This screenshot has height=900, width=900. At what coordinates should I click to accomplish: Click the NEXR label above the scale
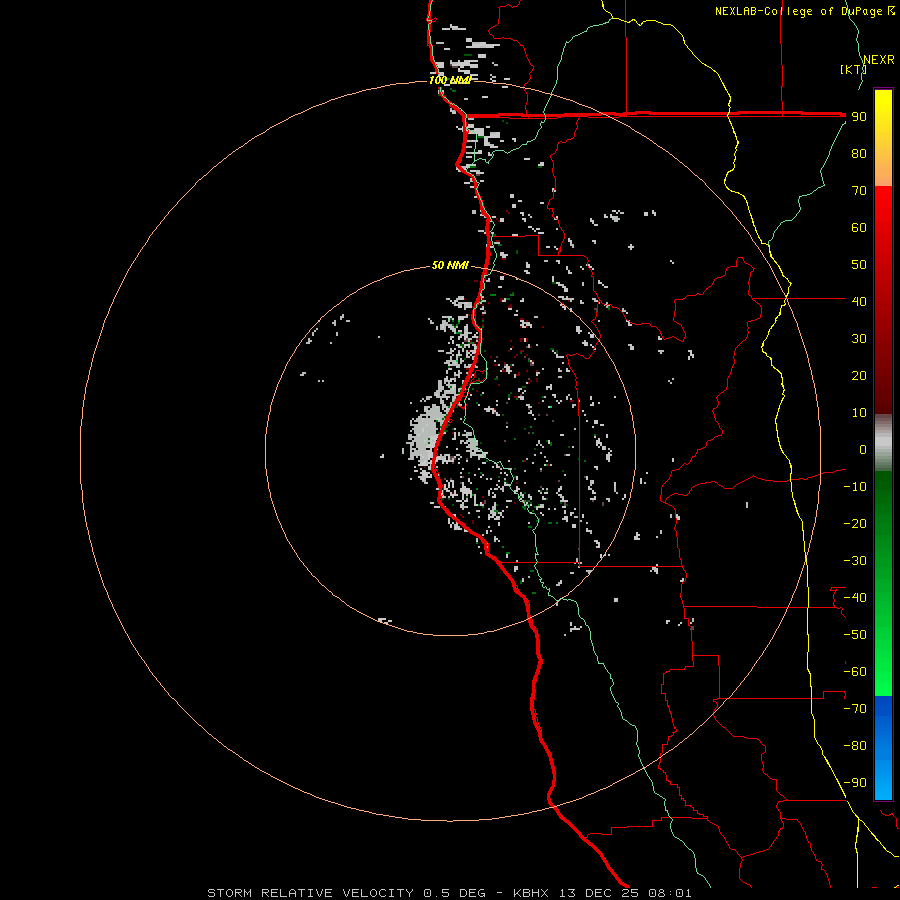pos(879,60)
